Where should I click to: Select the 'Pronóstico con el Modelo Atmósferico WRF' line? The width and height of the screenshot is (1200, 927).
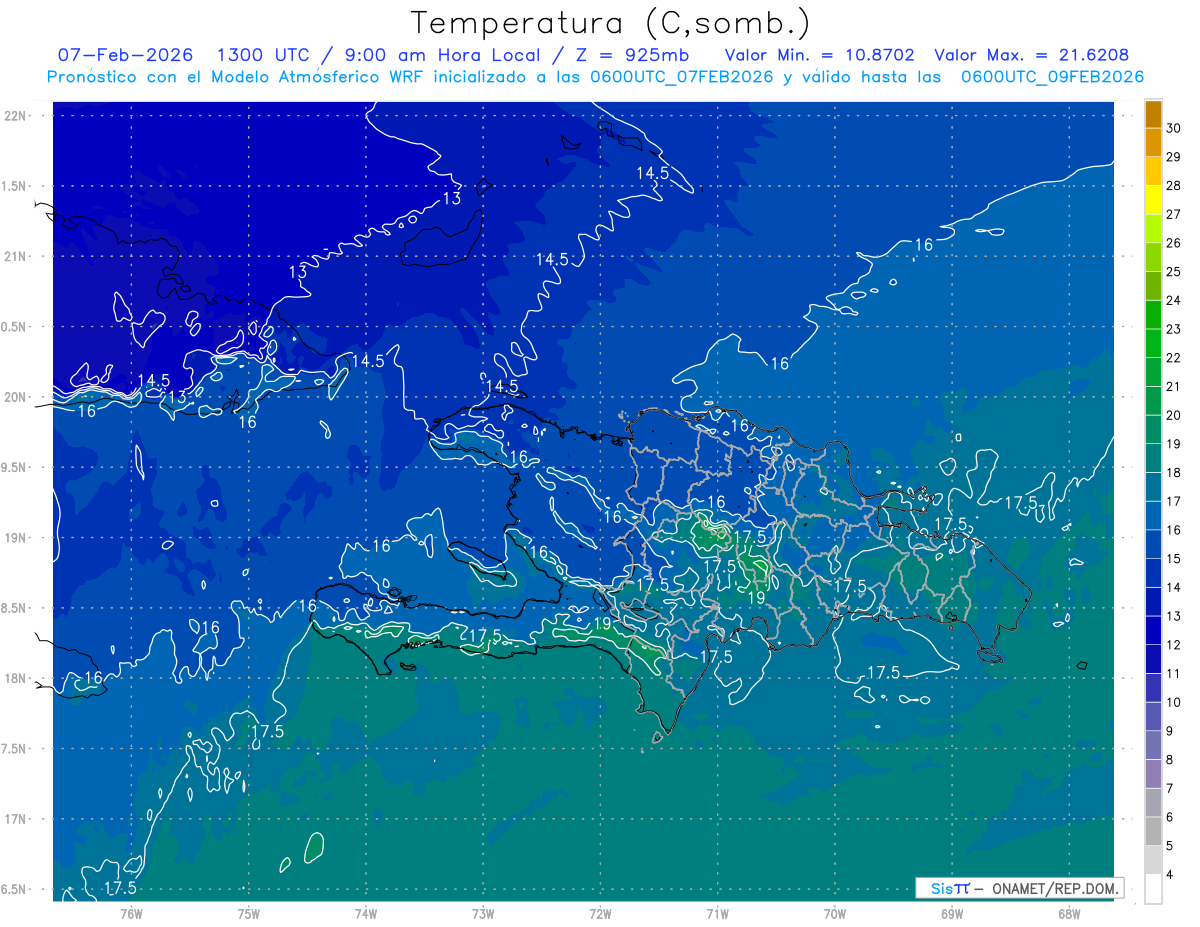click(x=596, y=77)
